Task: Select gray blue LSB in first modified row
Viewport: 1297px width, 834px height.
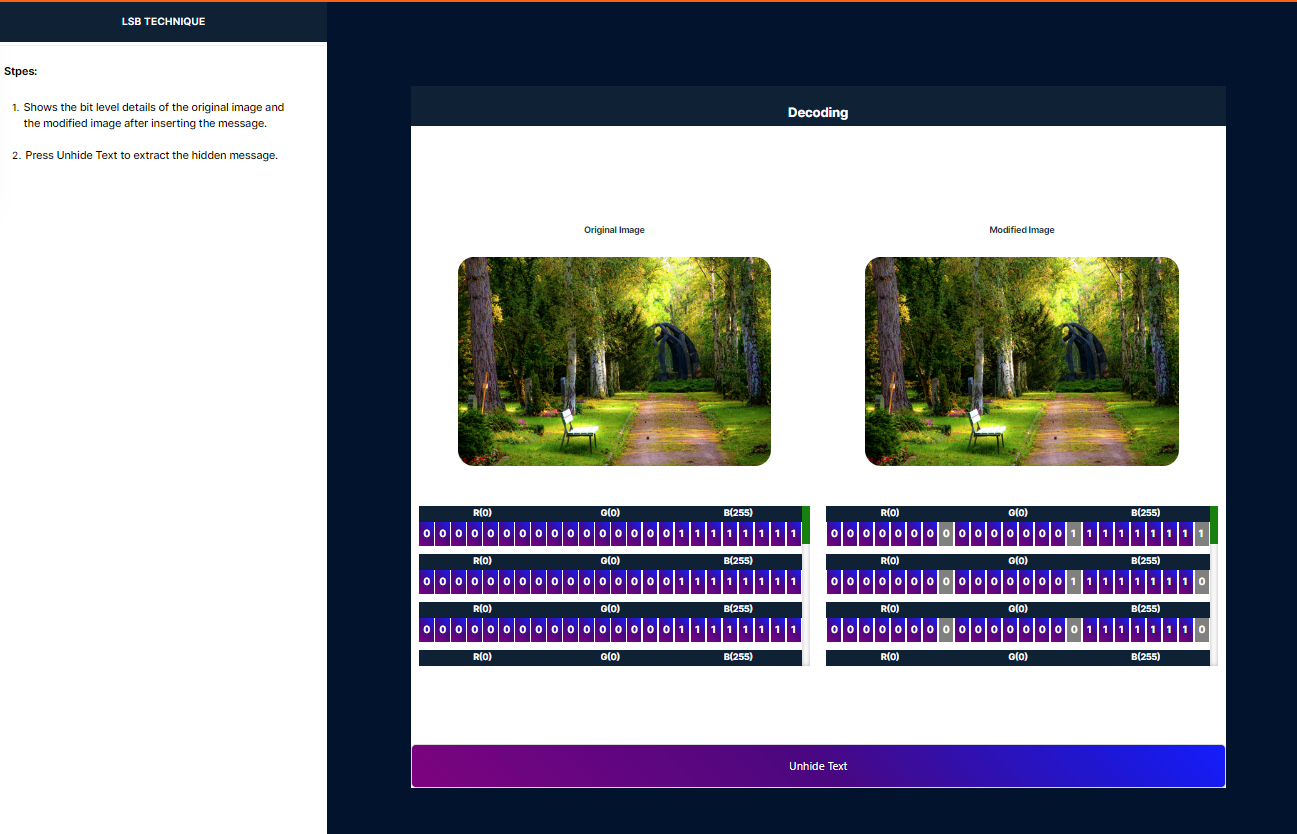Action: click(1201, 534)
